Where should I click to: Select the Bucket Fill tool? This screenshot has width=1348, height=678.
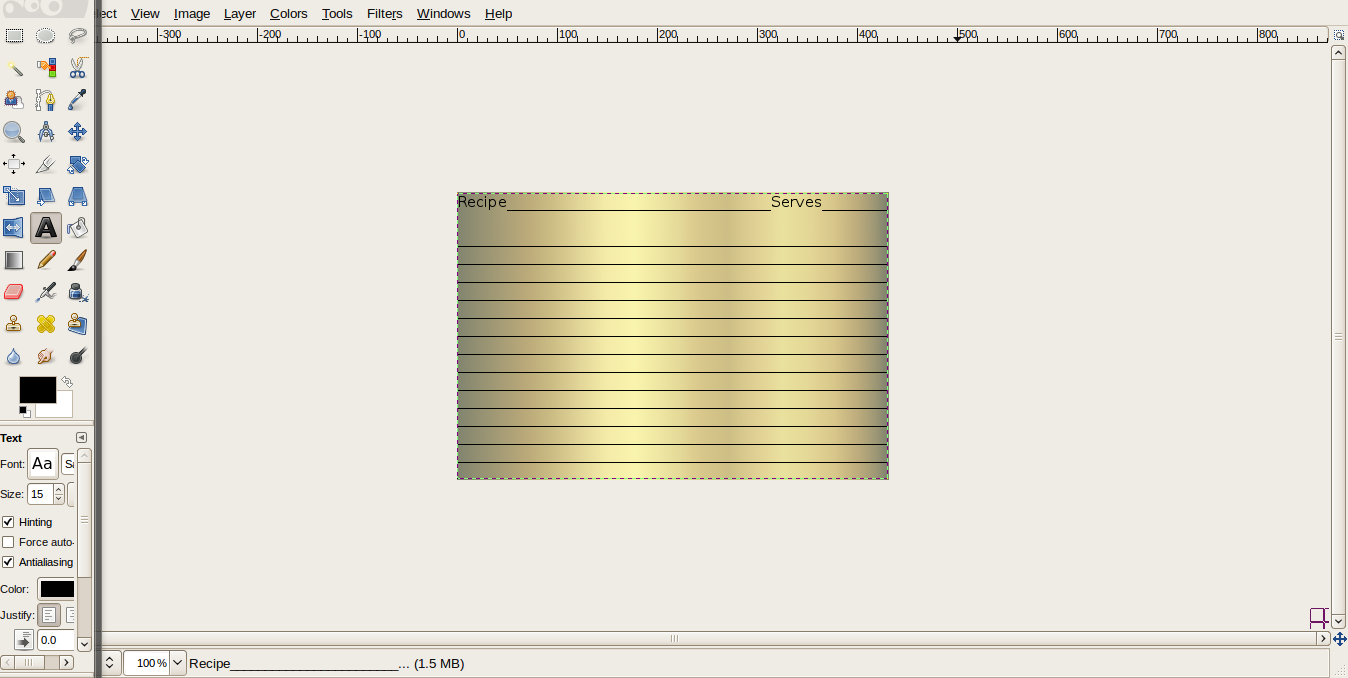coord(77,228)
